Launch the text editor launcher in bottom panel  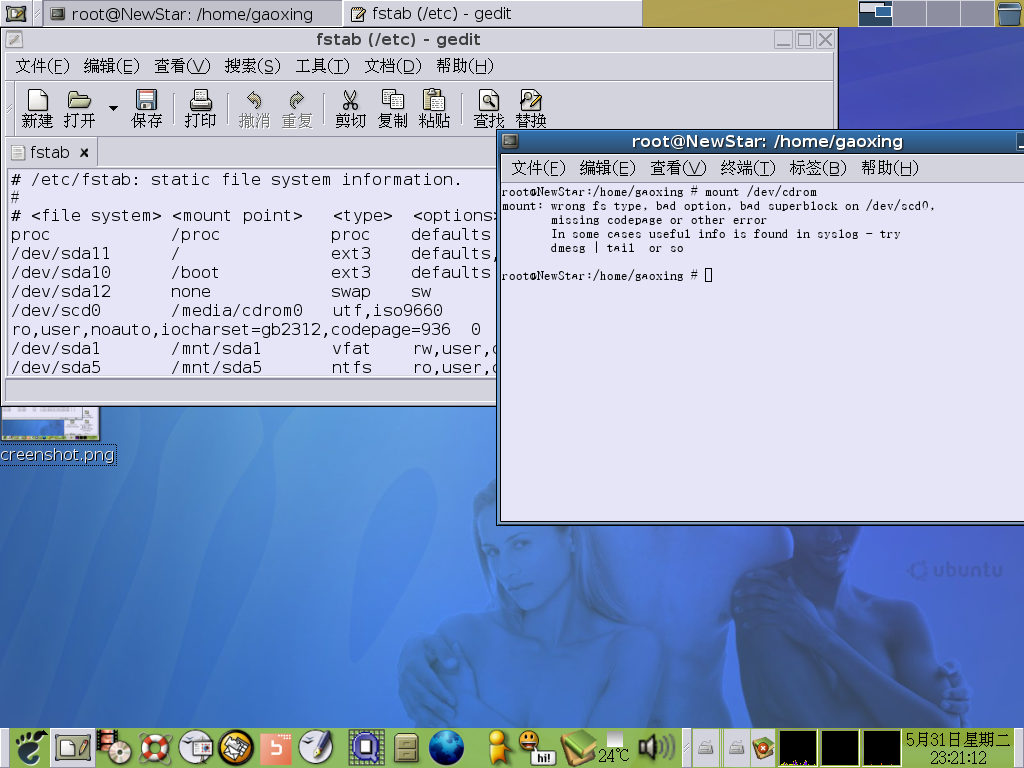[x=72, y=748]
